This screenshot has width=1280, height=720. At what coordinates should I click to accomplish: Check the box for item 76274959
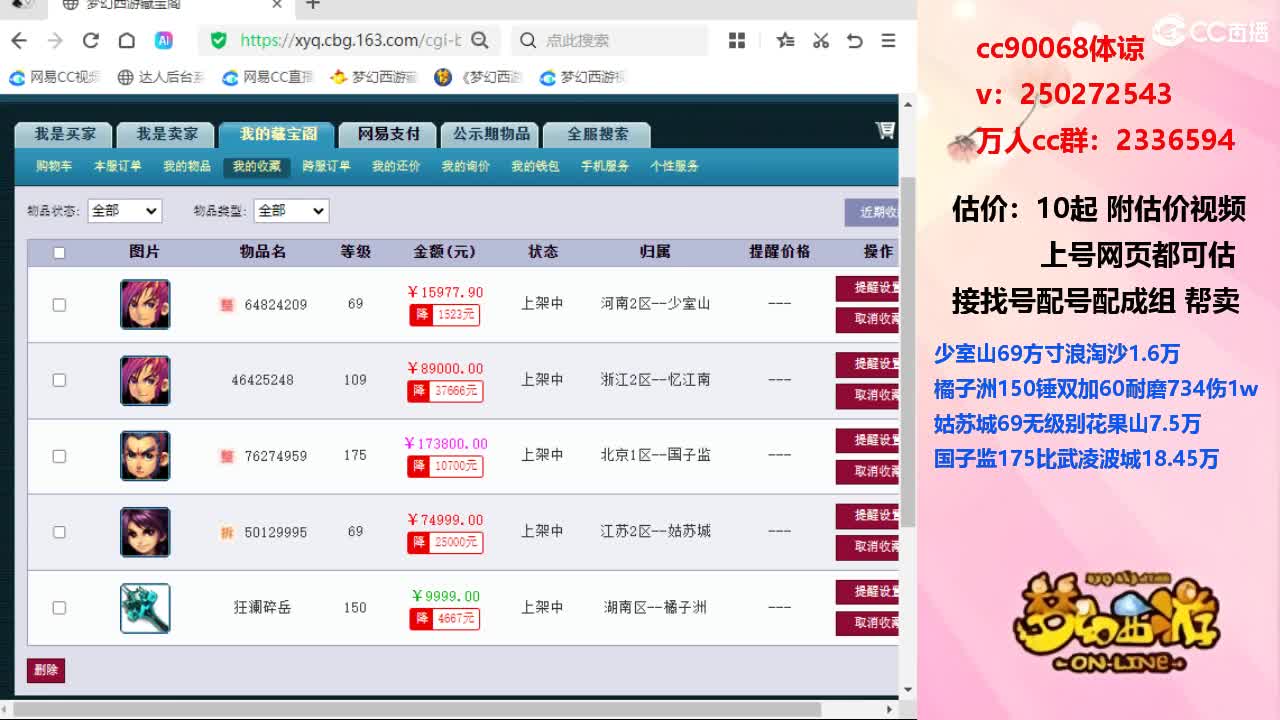[x=59, y=456]
